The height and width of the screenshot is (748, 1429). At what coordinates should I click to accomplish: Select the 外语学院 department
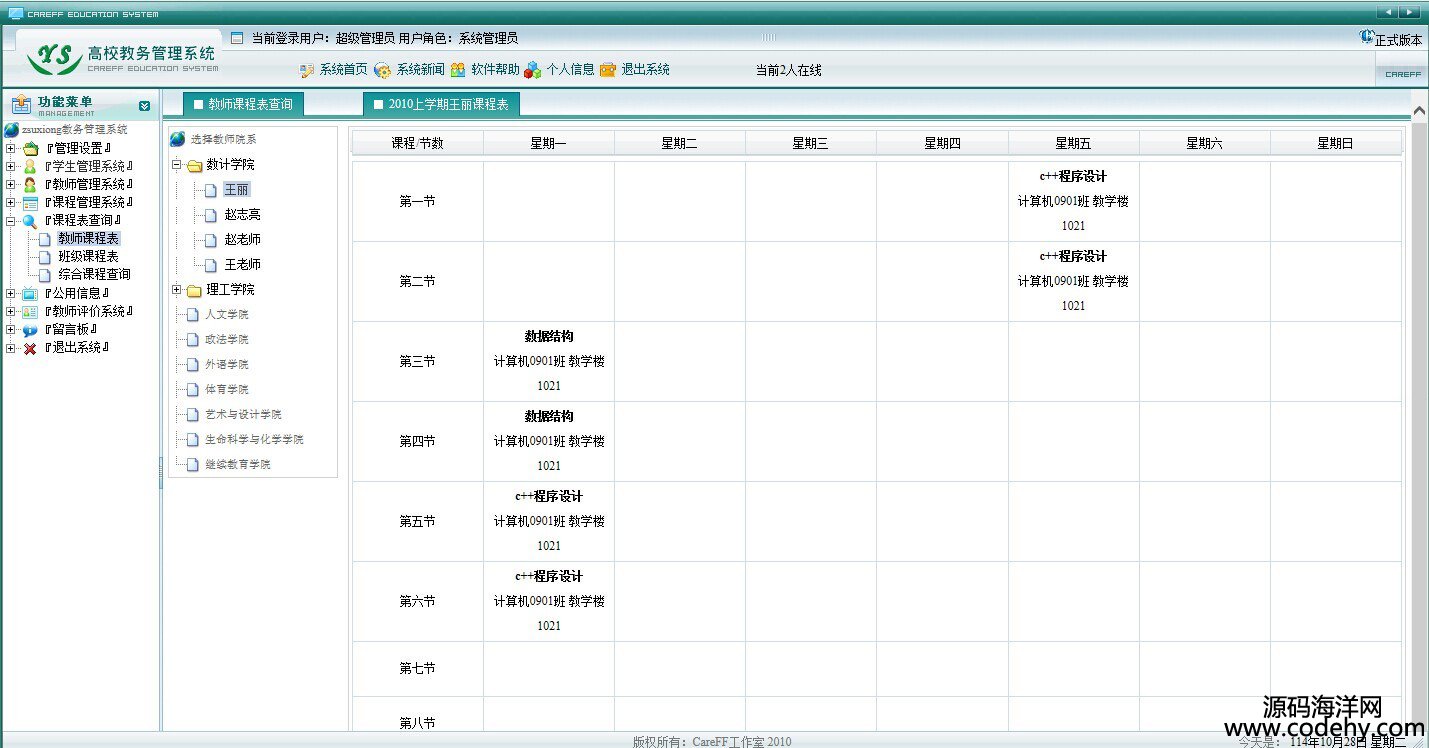227,365
